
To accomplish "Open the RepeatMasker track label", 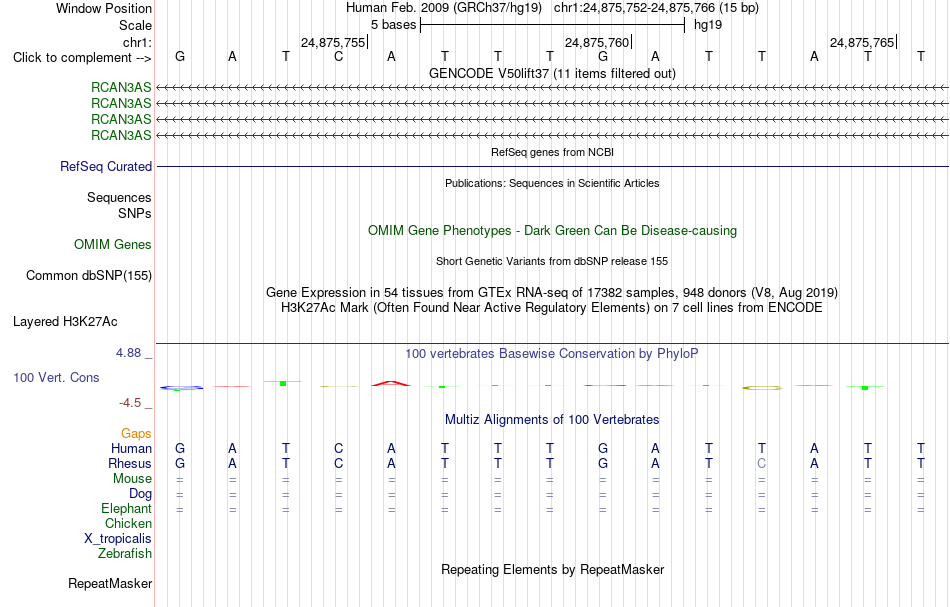I will [x=110, y=584].
